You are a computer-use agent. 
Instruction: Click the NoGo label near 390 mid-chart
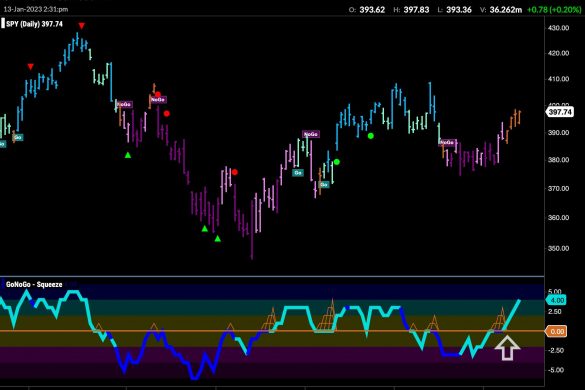310,134
